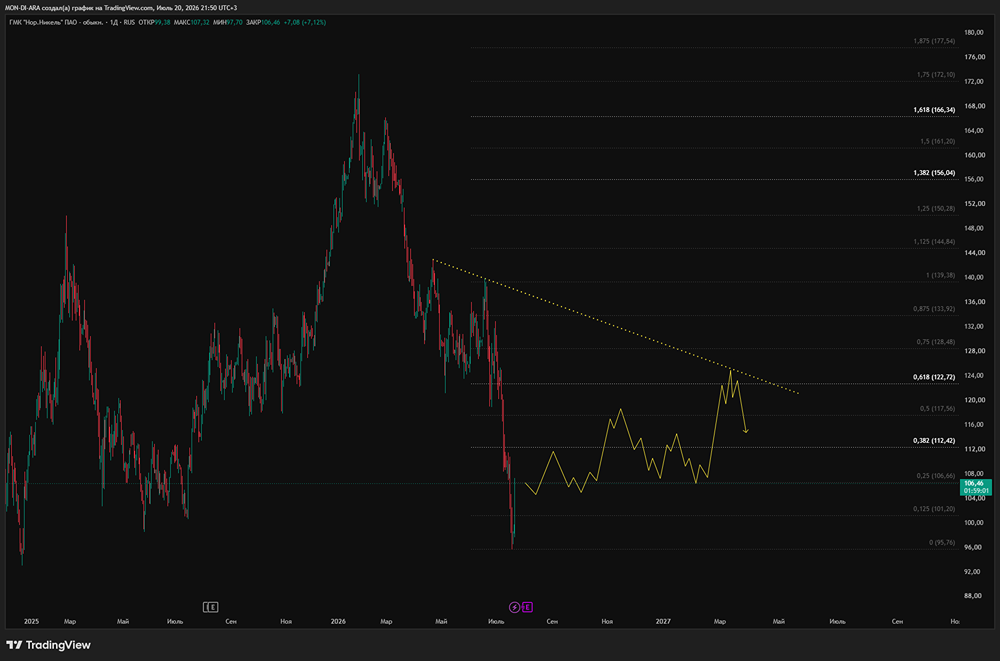This screenshot has width=1000, height=661.
Task: Click the ОТКР 99,38 open value
Action: 154,22
